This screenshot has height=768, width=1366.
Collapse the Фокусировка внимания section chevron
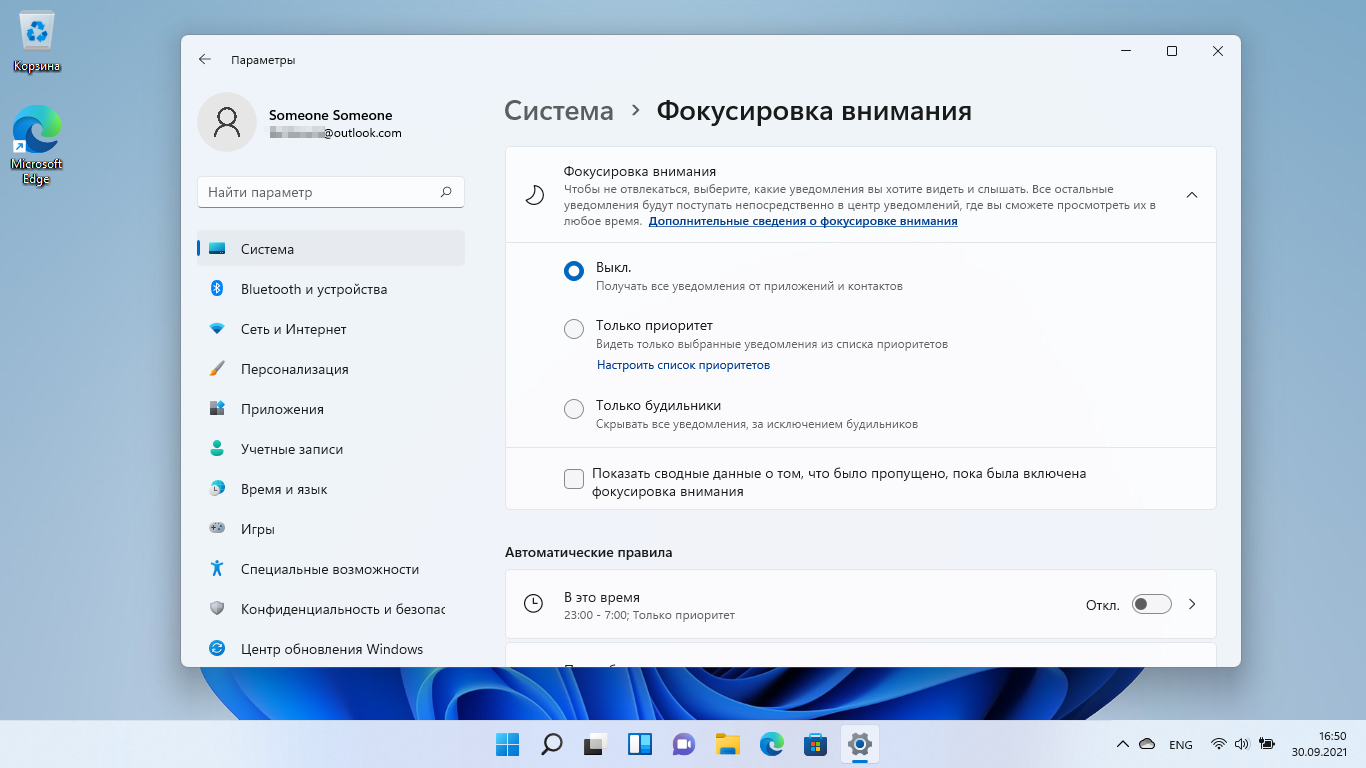[1192, 195]
